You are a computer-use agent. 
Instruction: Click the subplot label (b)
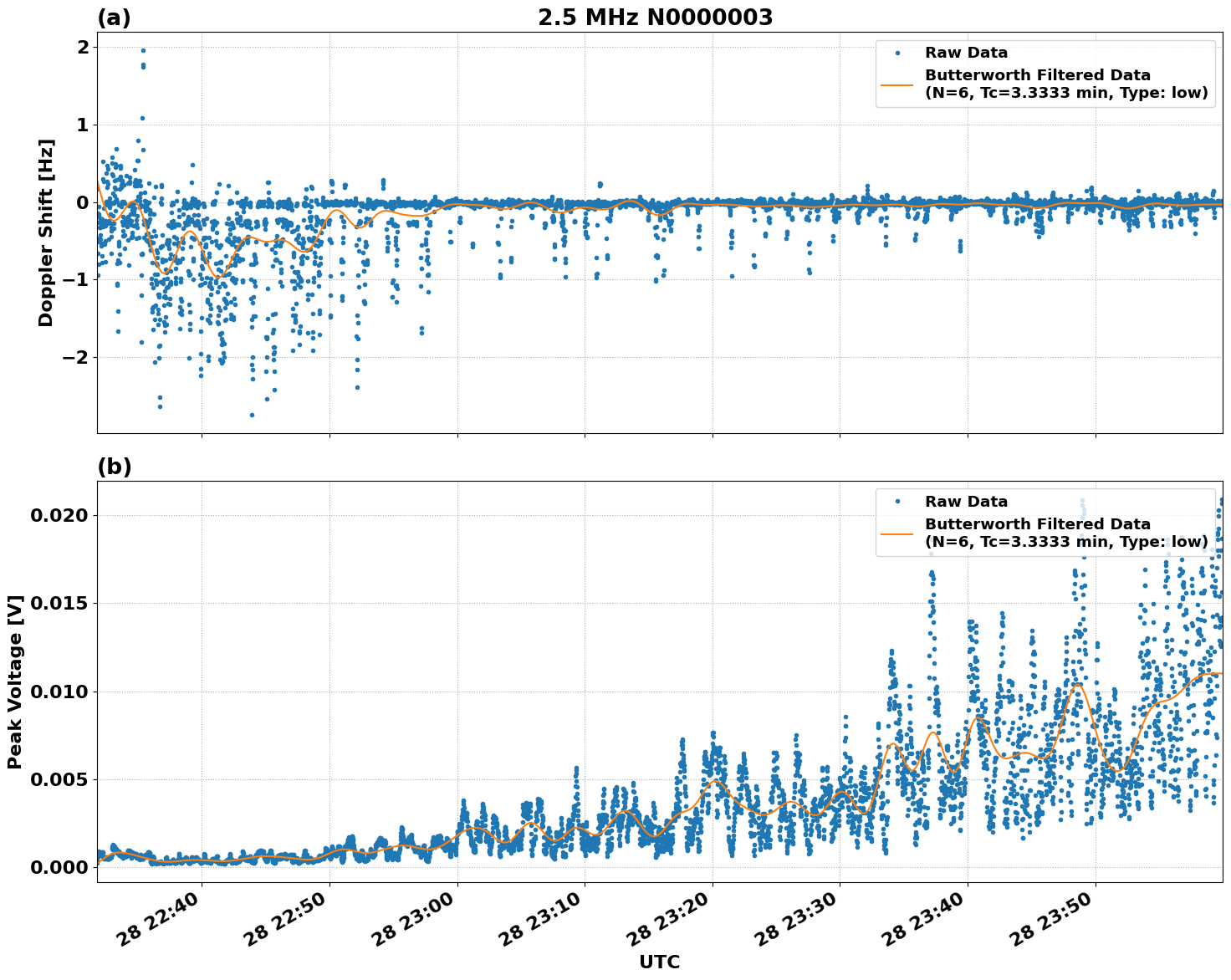coord(115,466)
